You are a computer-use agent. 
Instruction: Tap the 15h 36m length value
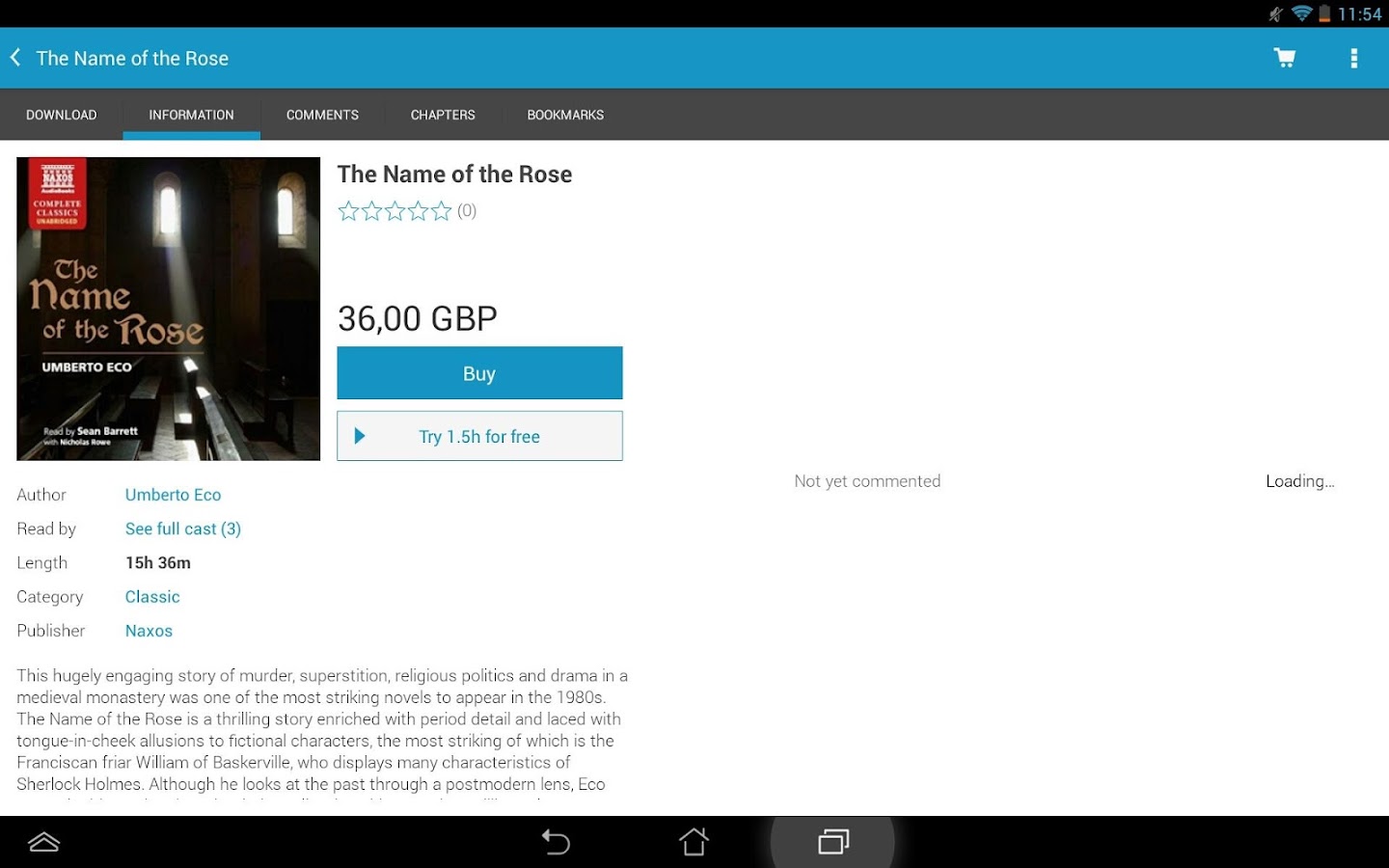[158, 563]
